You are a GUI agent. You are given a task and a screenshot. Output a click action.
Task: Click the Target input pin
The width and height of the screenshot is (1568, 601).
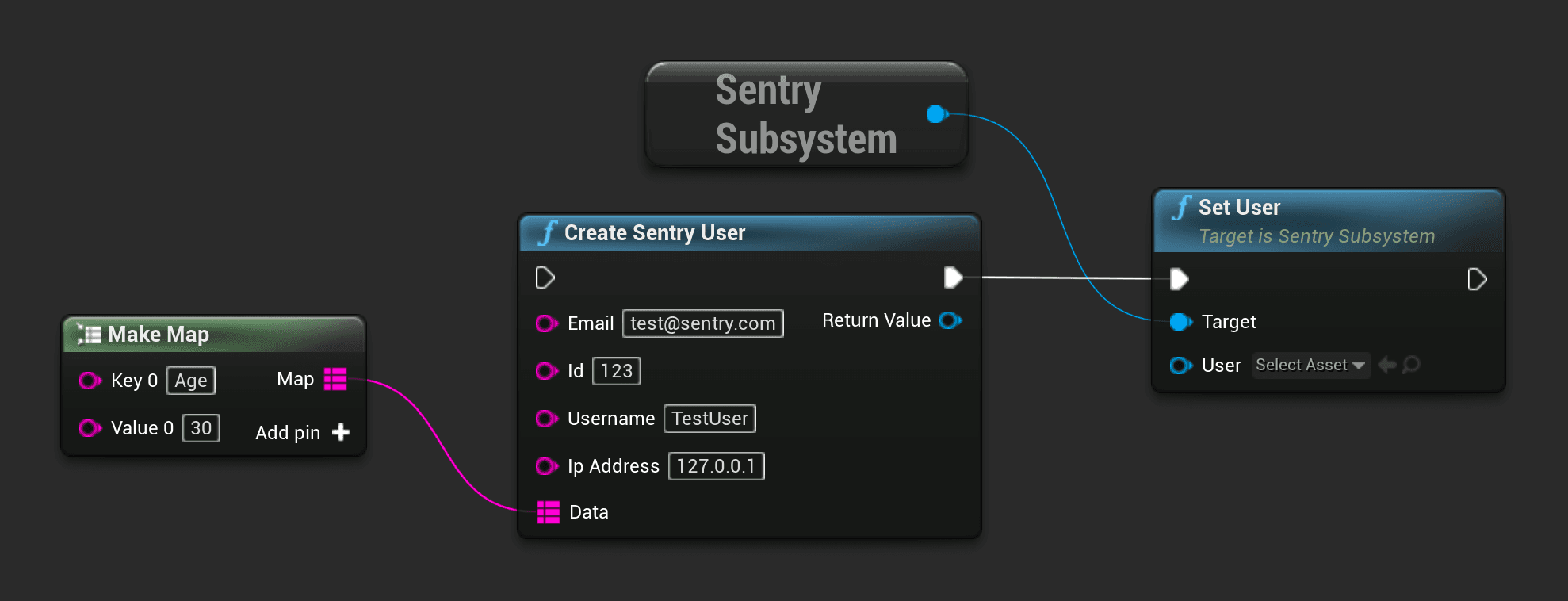(x=1180, y=322)
